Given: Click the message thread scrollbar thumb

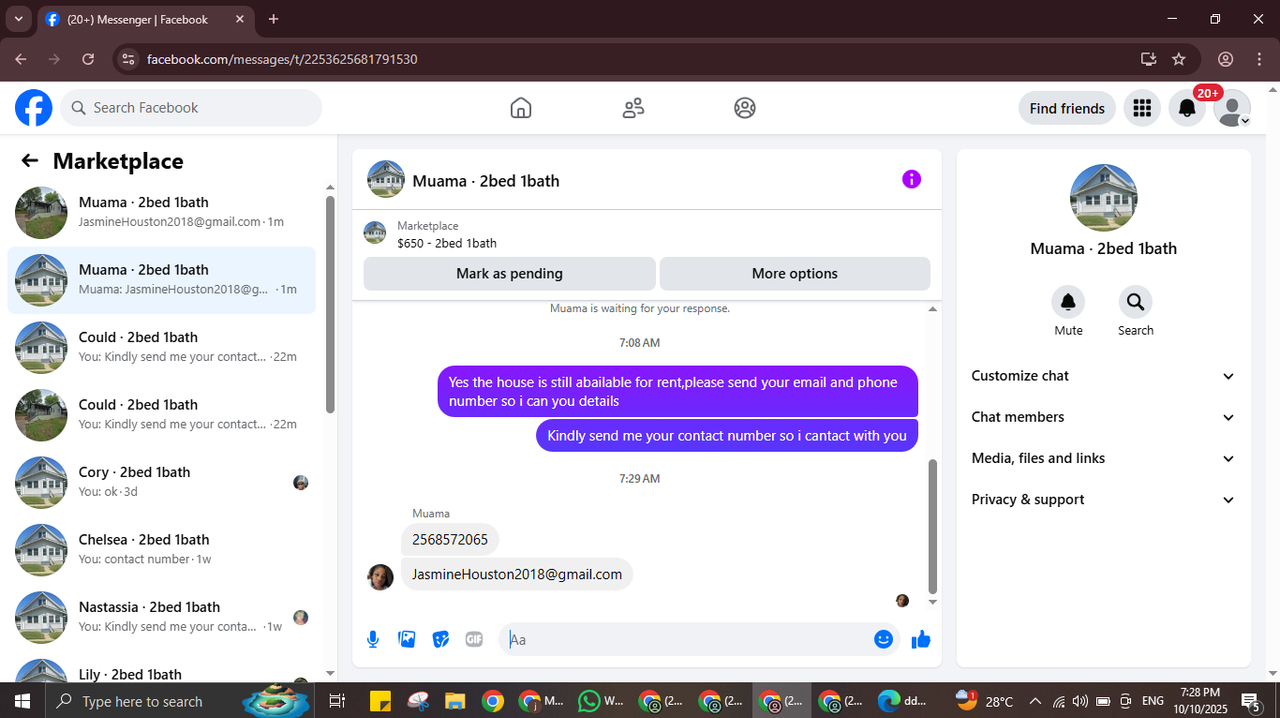Looking at the screenshot, I should click(x=933, y=527).
